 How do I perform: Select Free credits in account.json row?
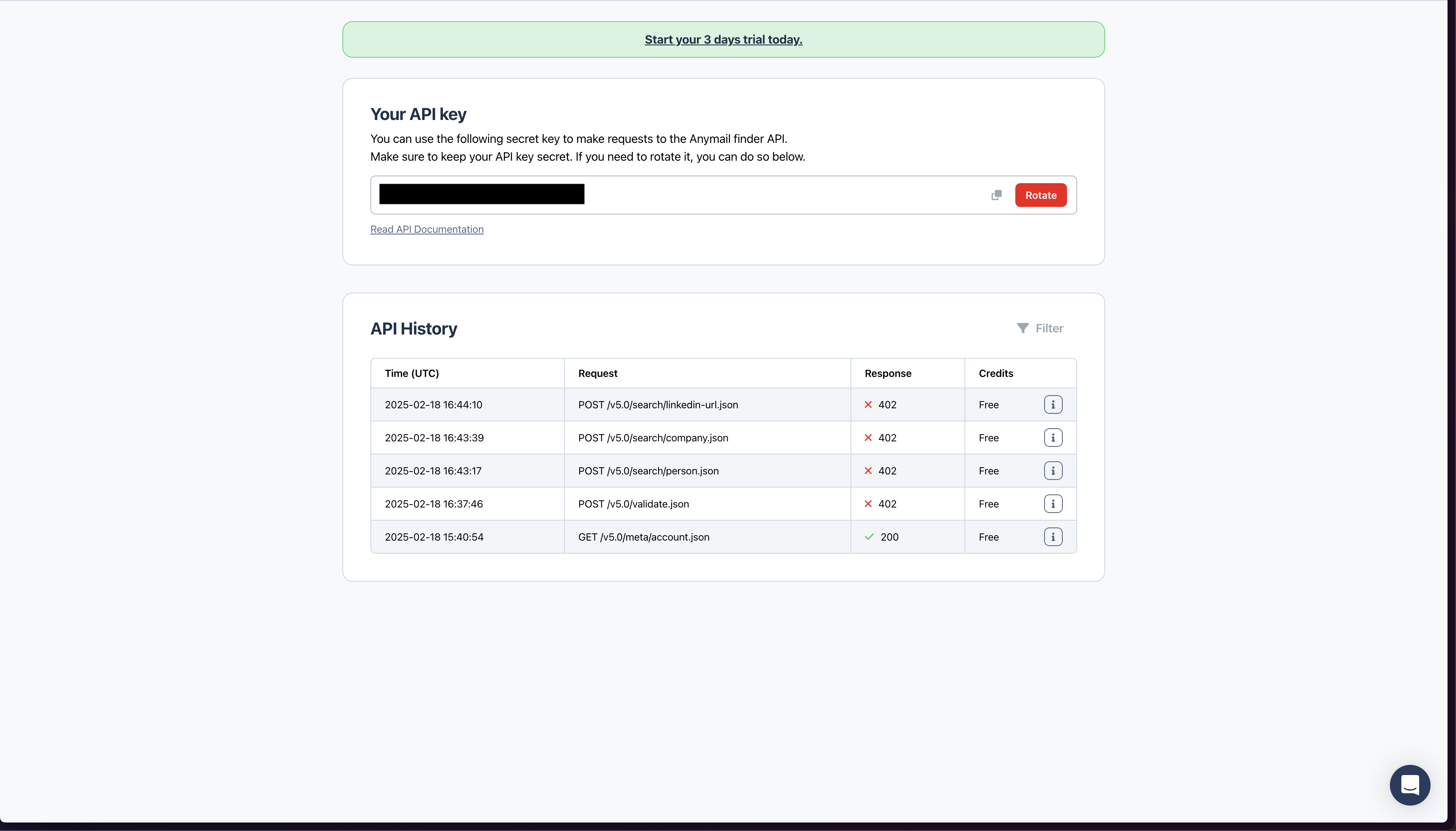(x=988, y=537)
